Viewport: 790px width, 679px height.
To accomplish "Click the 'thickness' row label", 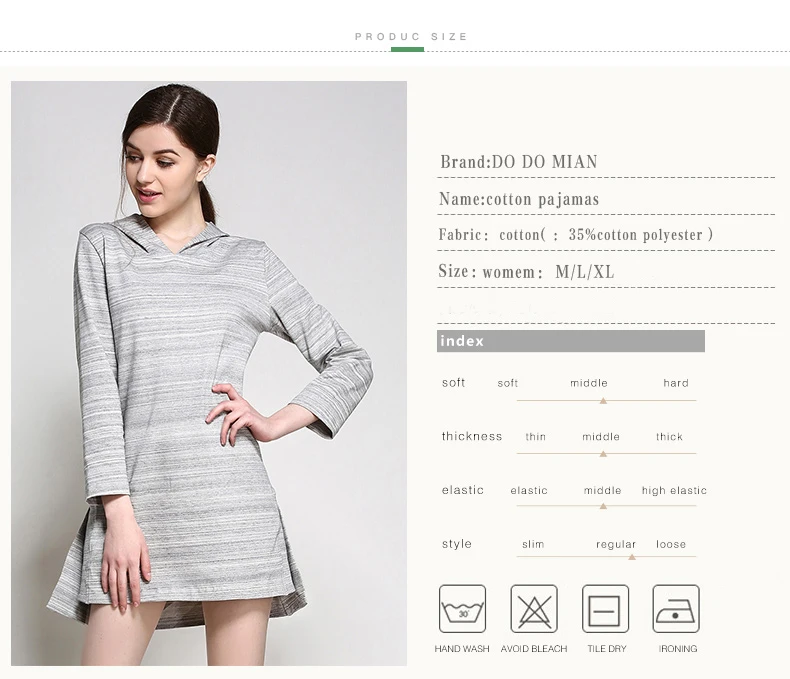I will [472, 436].
